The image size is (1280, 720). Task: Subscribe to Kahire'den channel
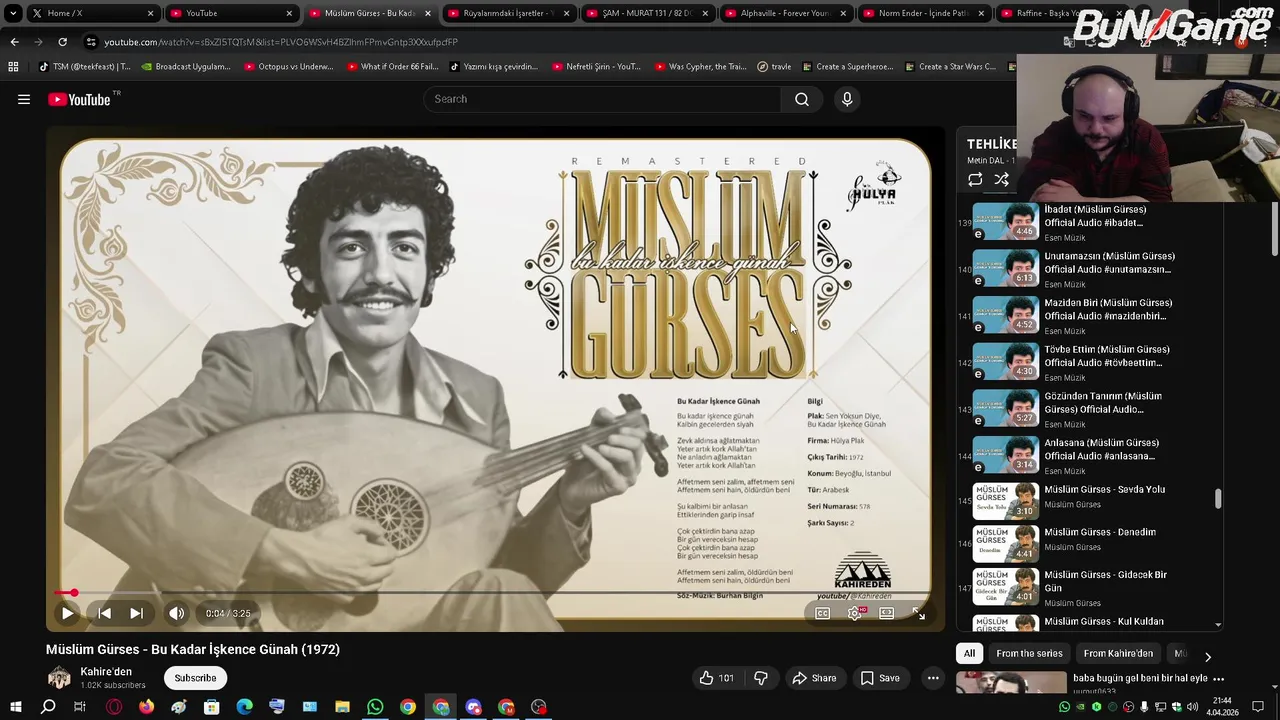tap(196, 678)
